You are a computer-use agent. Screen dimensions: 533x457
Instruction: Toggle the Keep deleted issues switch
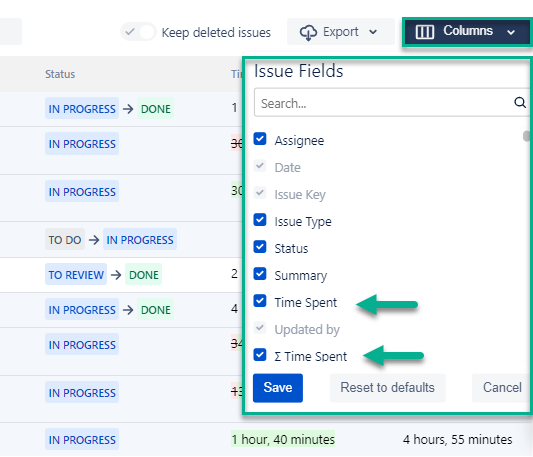point(138,32)
